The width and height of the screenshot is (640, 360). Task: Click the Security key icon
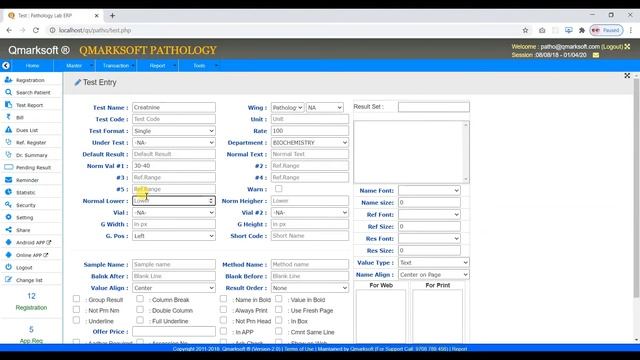click(x=8, y=205)
